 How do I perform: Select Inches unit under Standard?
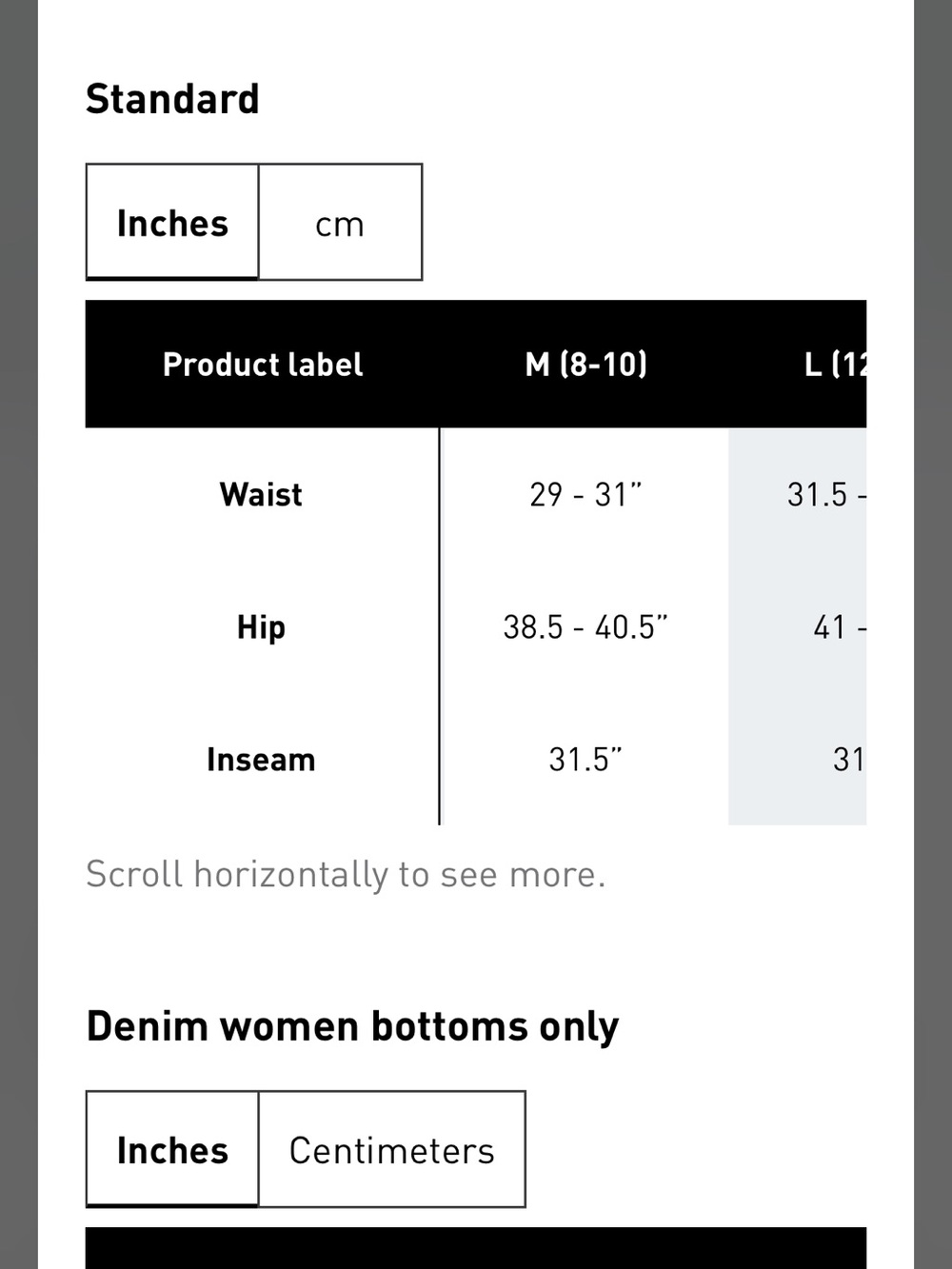coord(172,222)
